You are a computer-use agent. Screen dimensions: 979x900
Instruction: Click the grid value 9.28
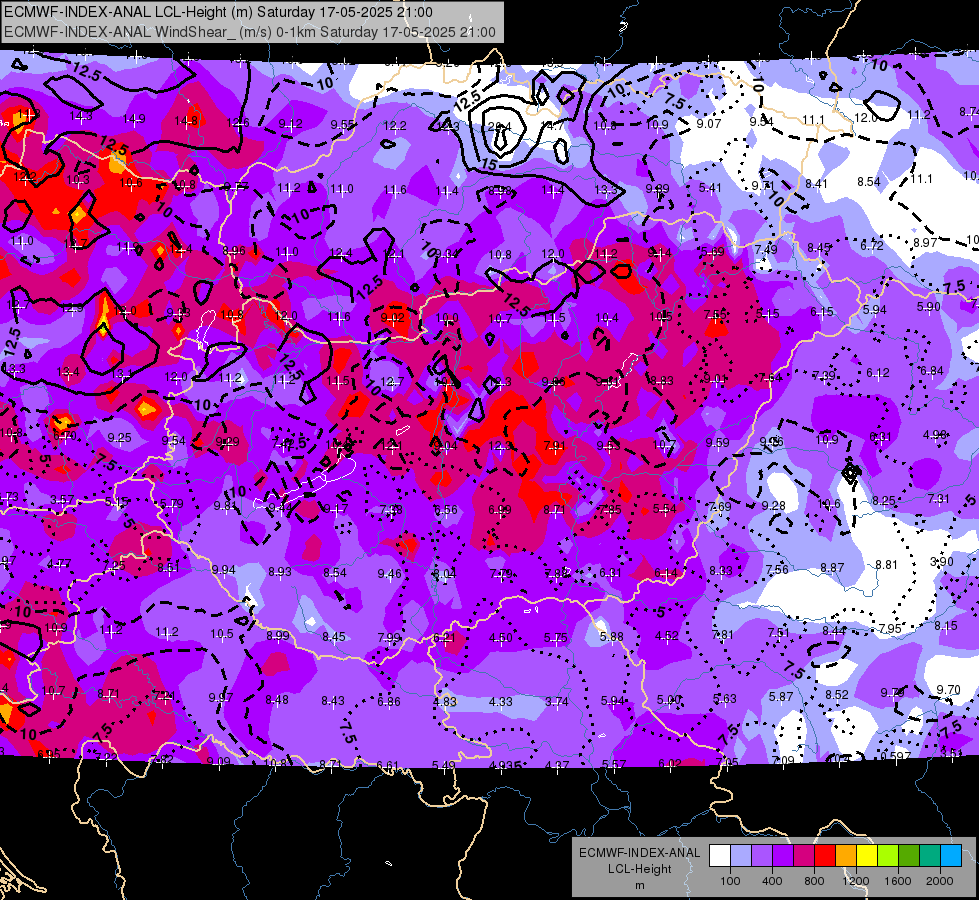click(774, 505)
